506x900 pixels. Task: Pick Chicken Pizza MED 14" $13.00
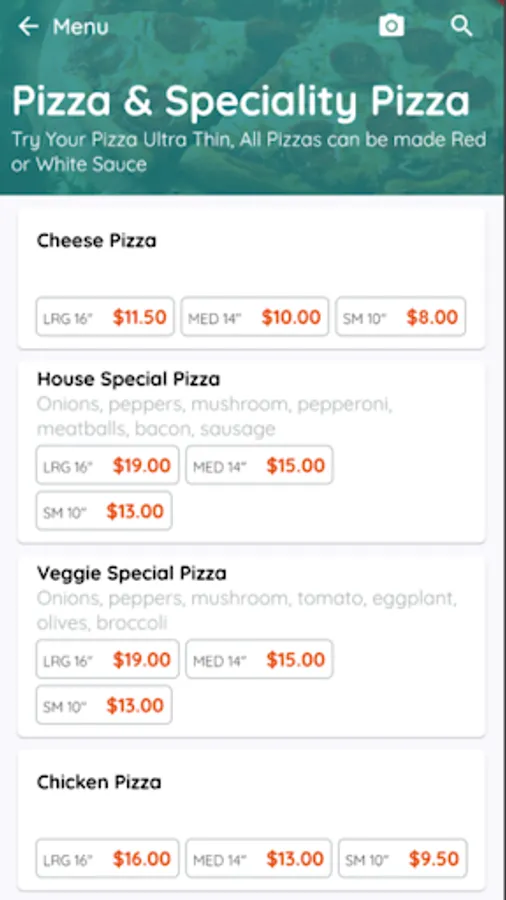point(259,859)
